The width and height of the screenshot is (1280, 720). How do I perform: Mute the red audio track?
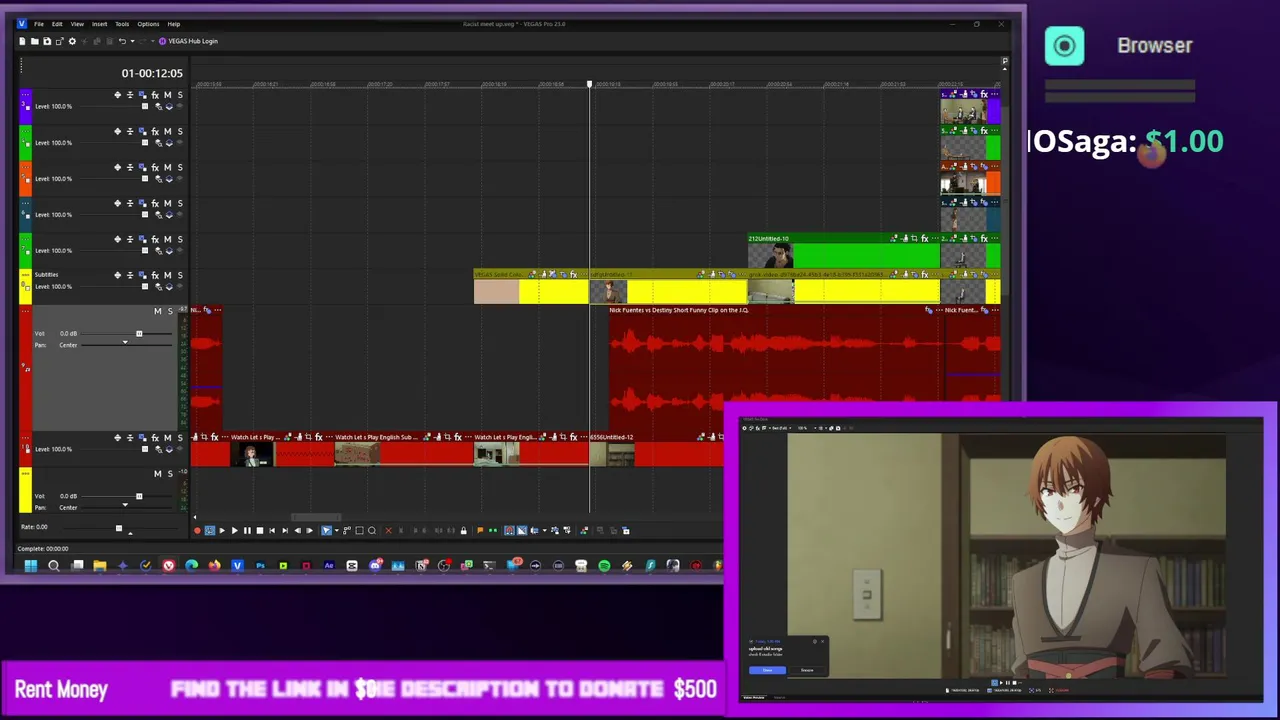pos(157,311)
